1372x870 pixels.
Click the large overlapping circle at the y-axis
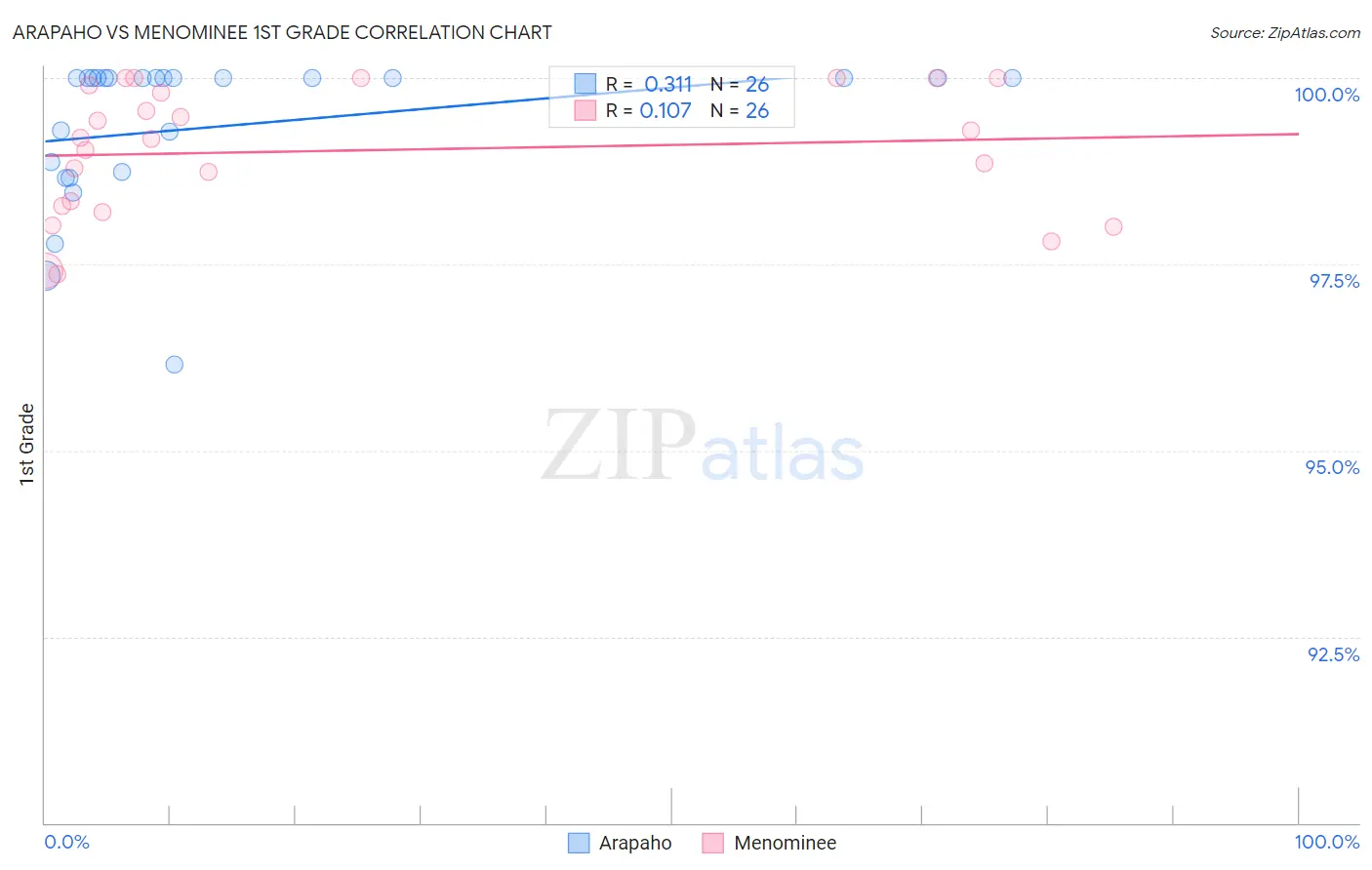(x=45, y=274)
